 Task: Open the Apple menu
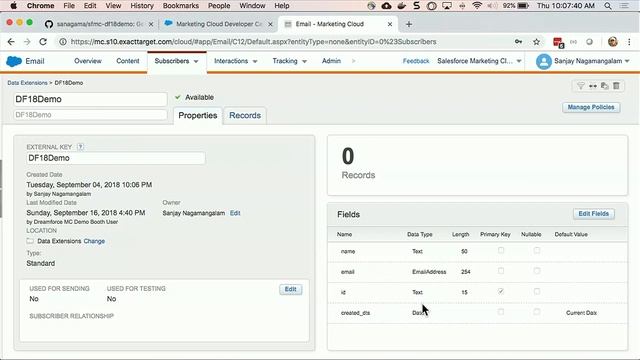13,6
